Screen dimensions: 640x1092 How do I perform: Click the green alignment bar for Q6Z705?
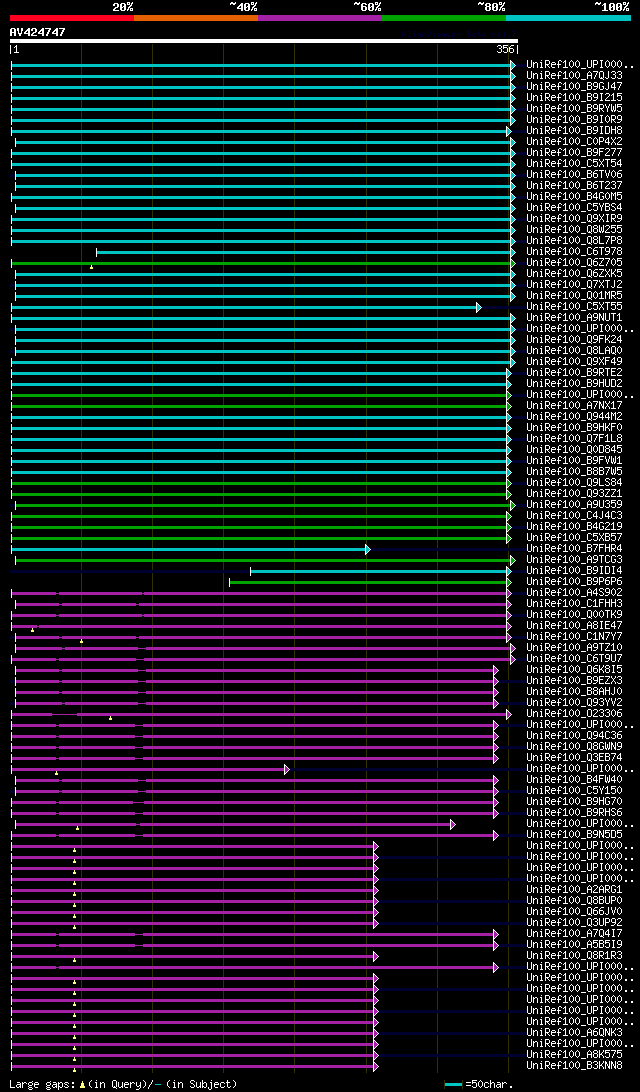(260, 263)
